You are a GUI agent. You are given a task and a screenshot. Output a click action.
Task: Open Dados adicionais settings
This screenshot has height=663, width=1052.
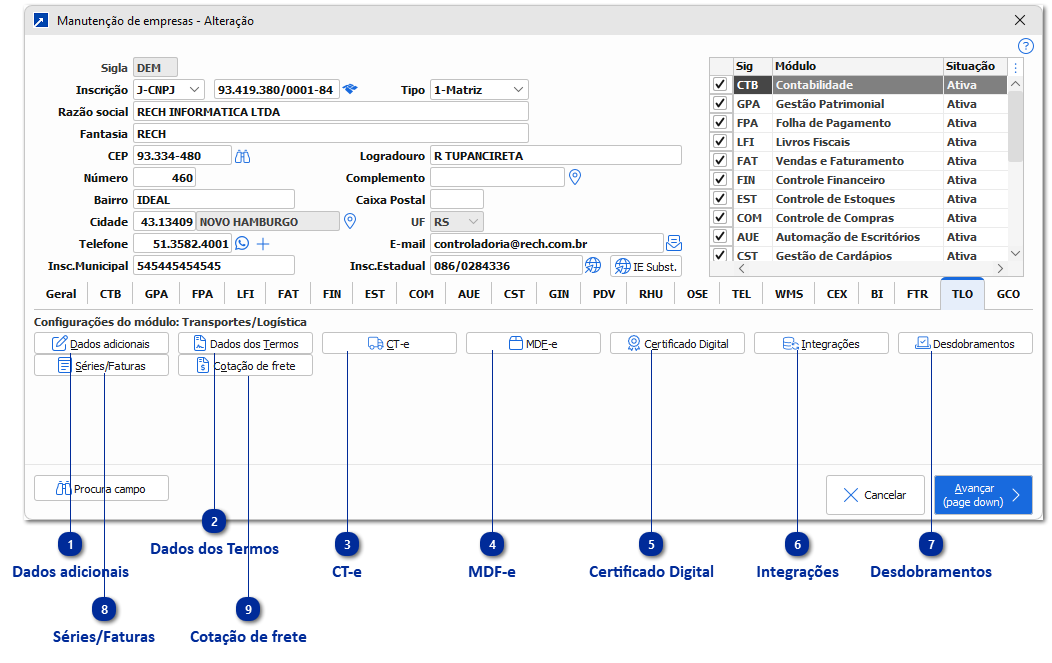click(101, 344)
